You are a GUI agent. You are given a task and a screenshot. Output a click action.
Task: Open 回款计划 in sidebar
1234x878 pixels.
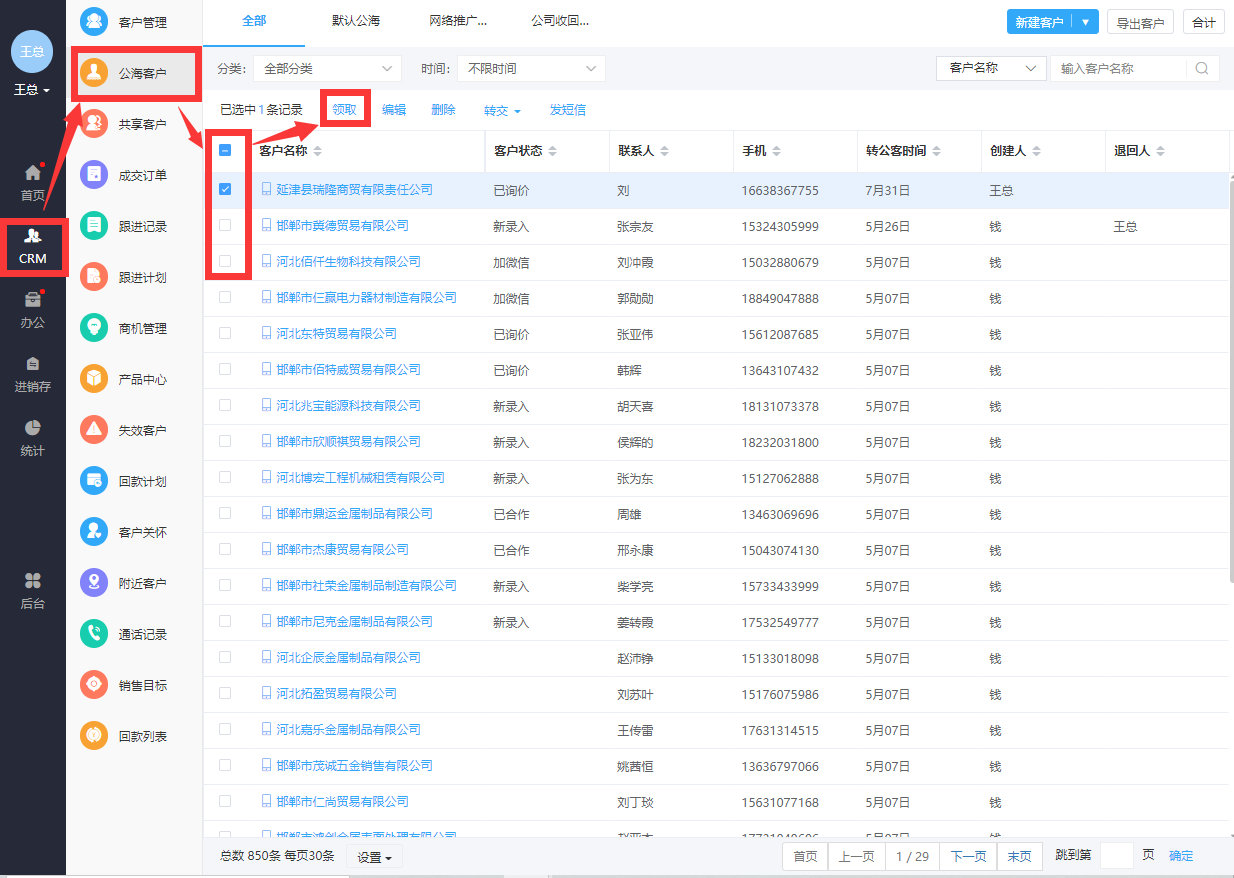134,481
